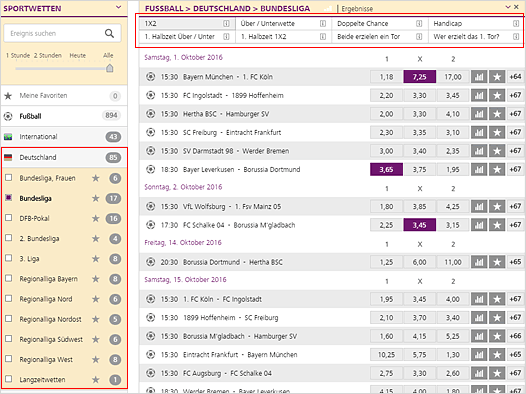This screenshot has width=526, height=394.
Task: Favorite the 1899 Hoffenheim - SC Freiburg match
Action: [x=497, y=318]
